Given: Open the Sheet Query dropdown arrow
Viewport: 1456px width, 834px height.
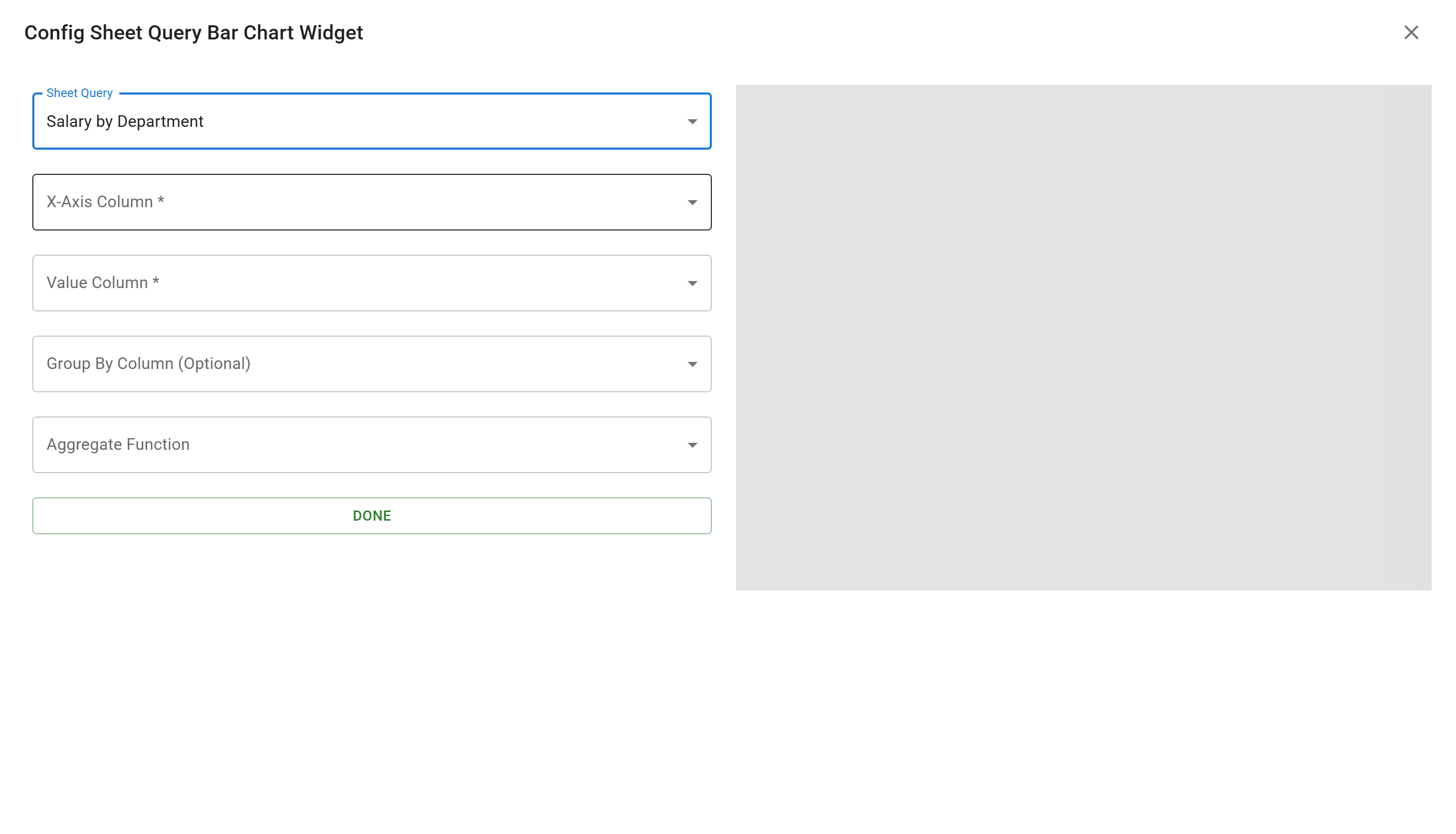Looking at the screenshot, I should click(x=693, y=121).
